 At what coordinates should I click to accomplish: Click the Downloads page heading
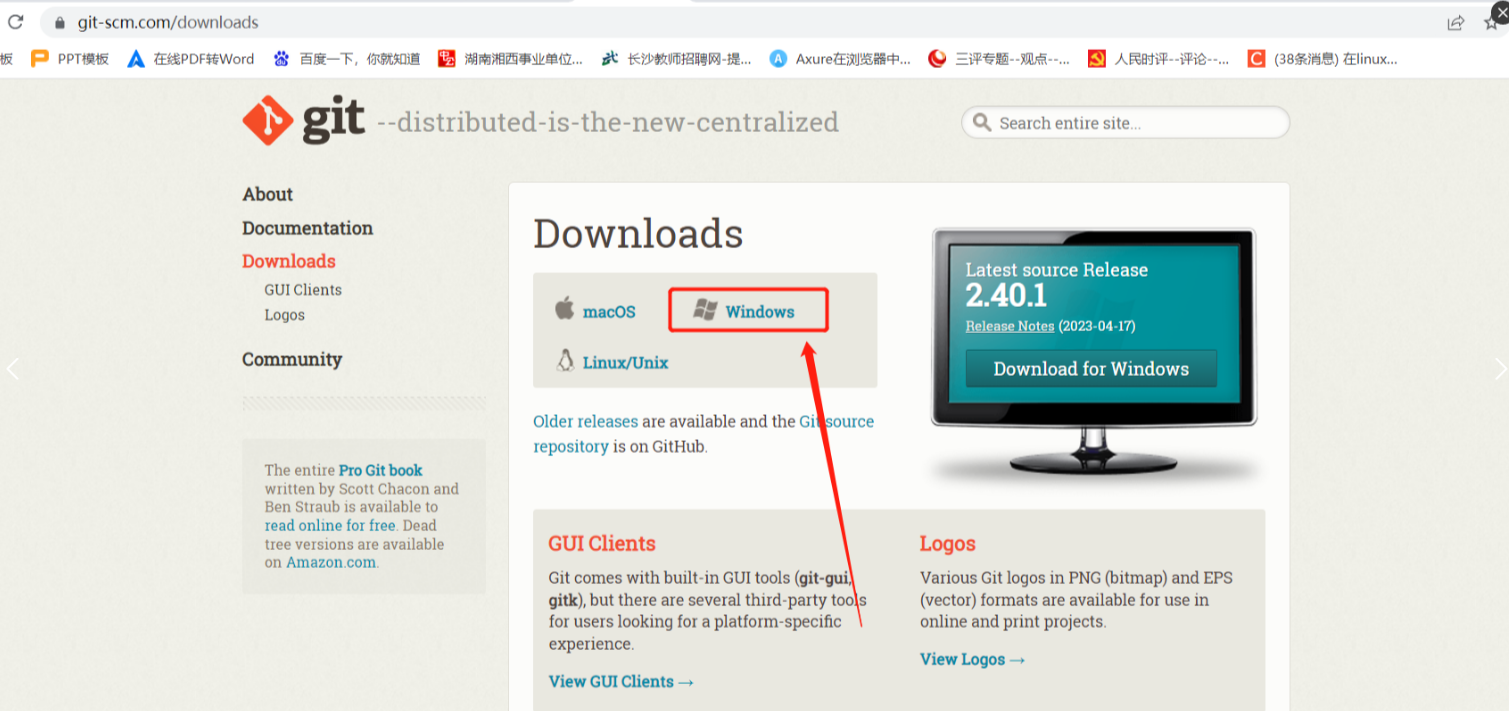pyautogui.click(x=638, y=234)
